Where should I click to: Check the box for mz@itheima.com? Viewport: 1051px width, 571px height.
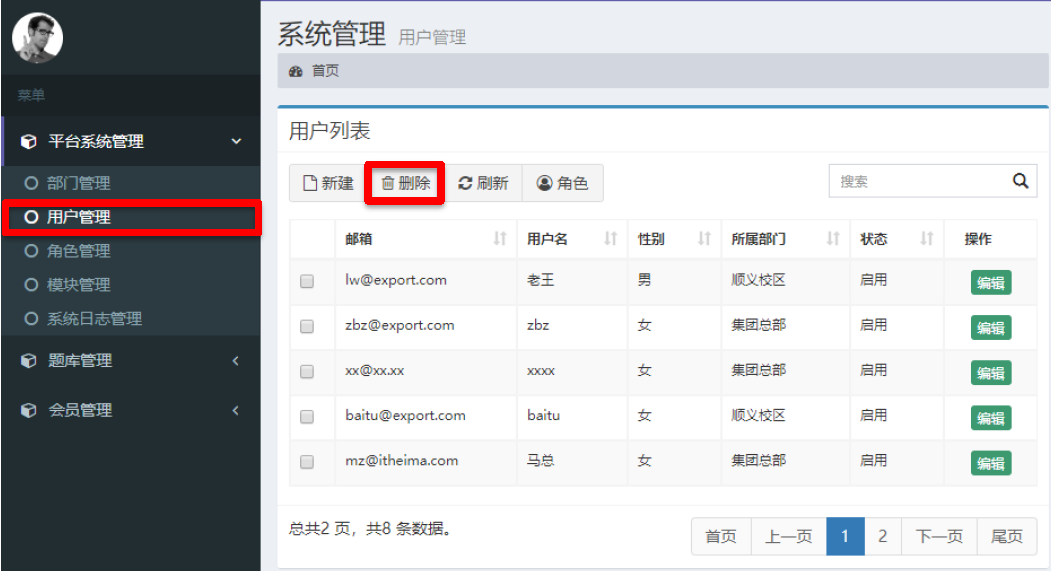pyautogui.click(x=307, y=462)
